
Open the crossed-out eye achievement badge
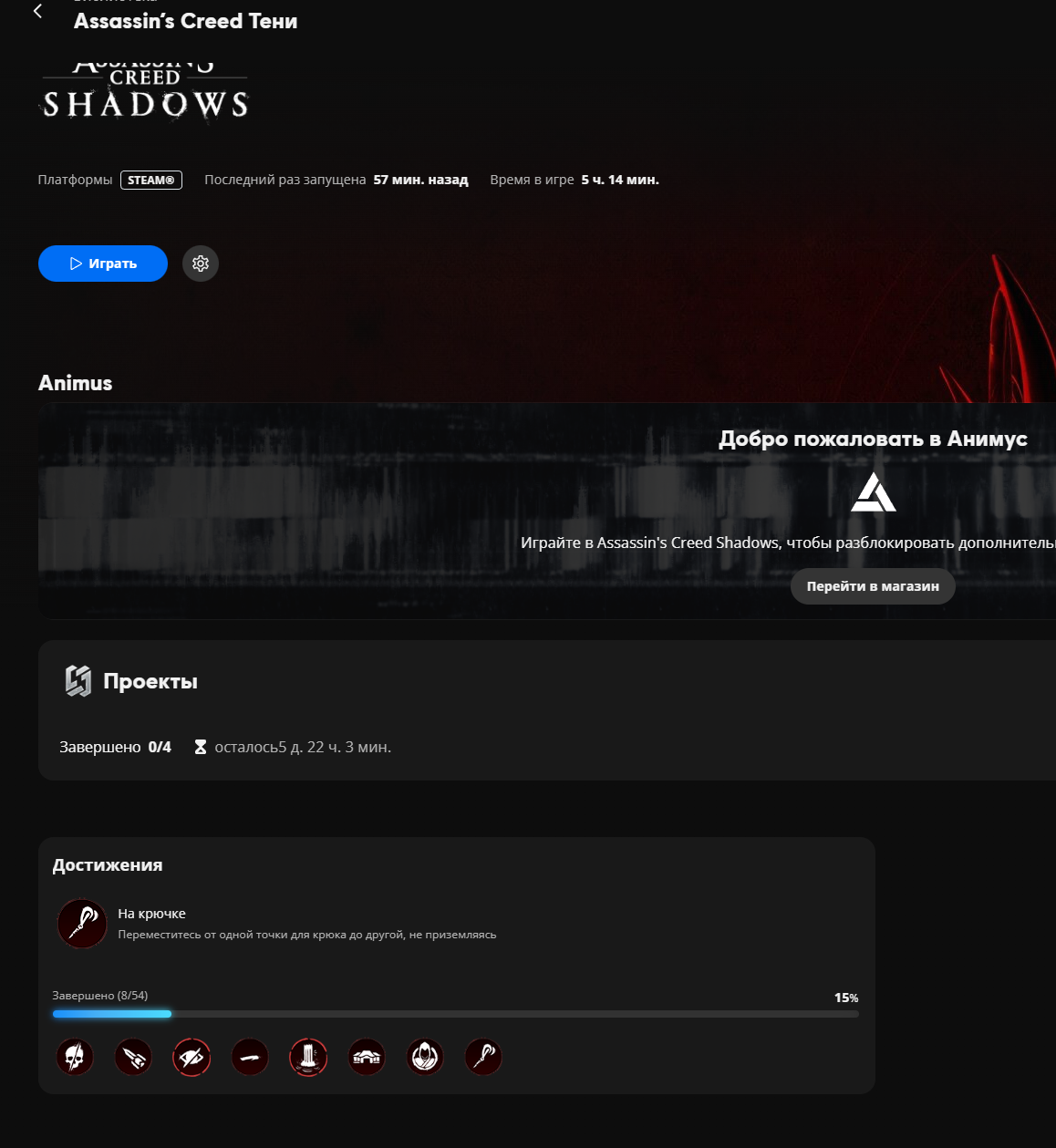tap(192, 1057)
